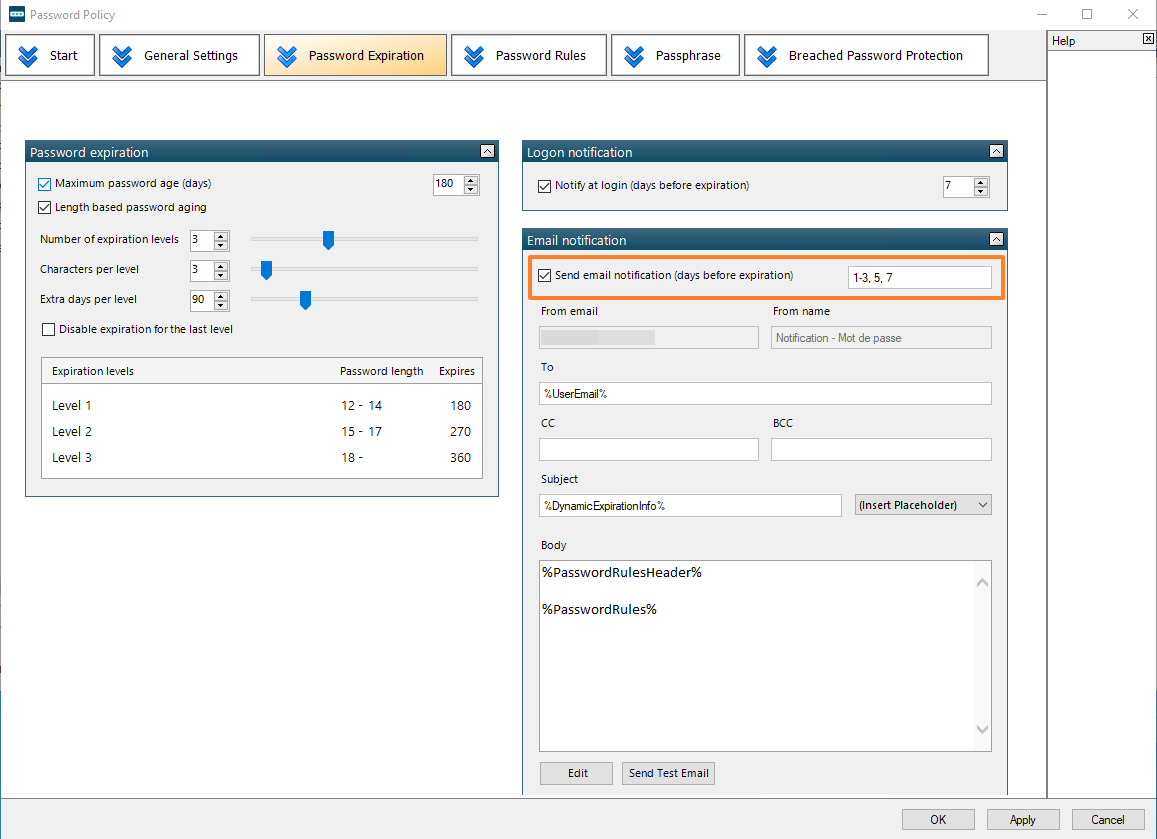The width and height of the screenshot is (1157, 839).
Task: Click the Start tab chevron icon
Action: (x=27, y=56)
